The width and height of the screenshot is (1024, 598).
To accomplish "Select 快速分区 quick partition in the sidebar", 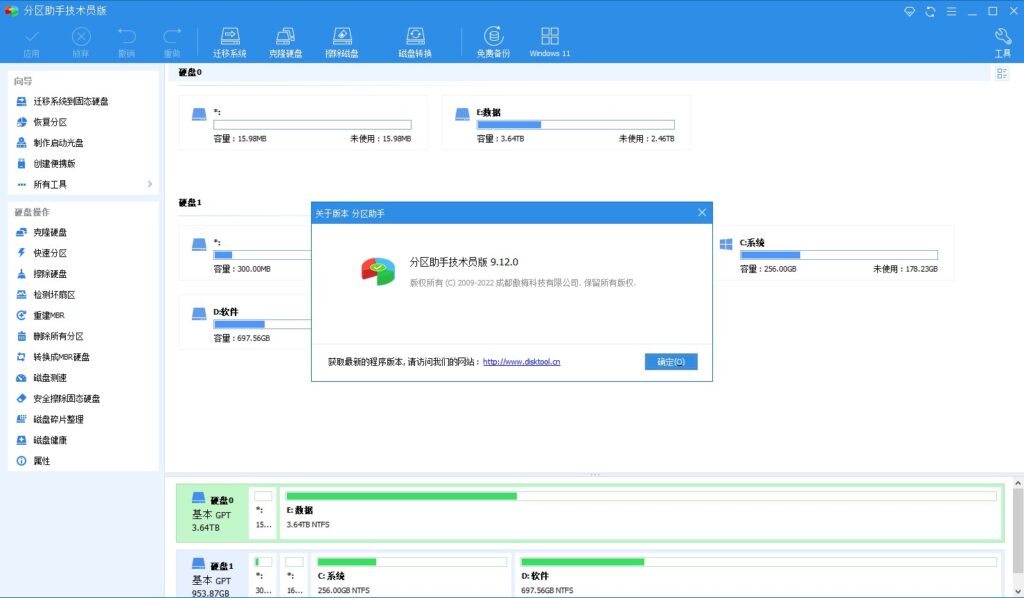I will point(52,252).
